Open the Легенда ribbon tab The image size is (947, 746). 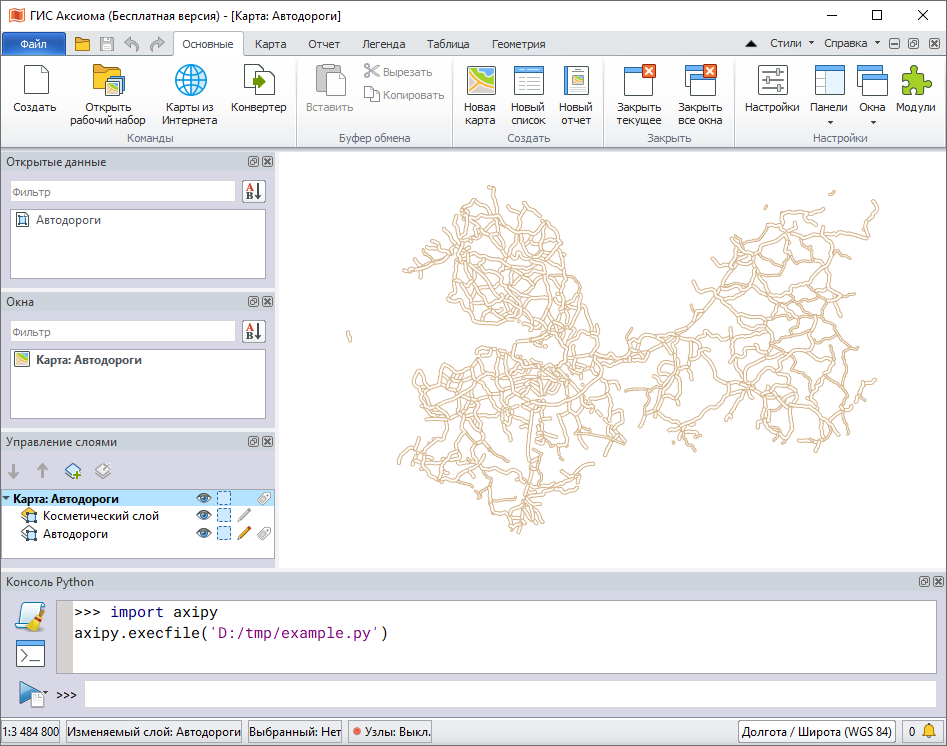pos(383,44)
